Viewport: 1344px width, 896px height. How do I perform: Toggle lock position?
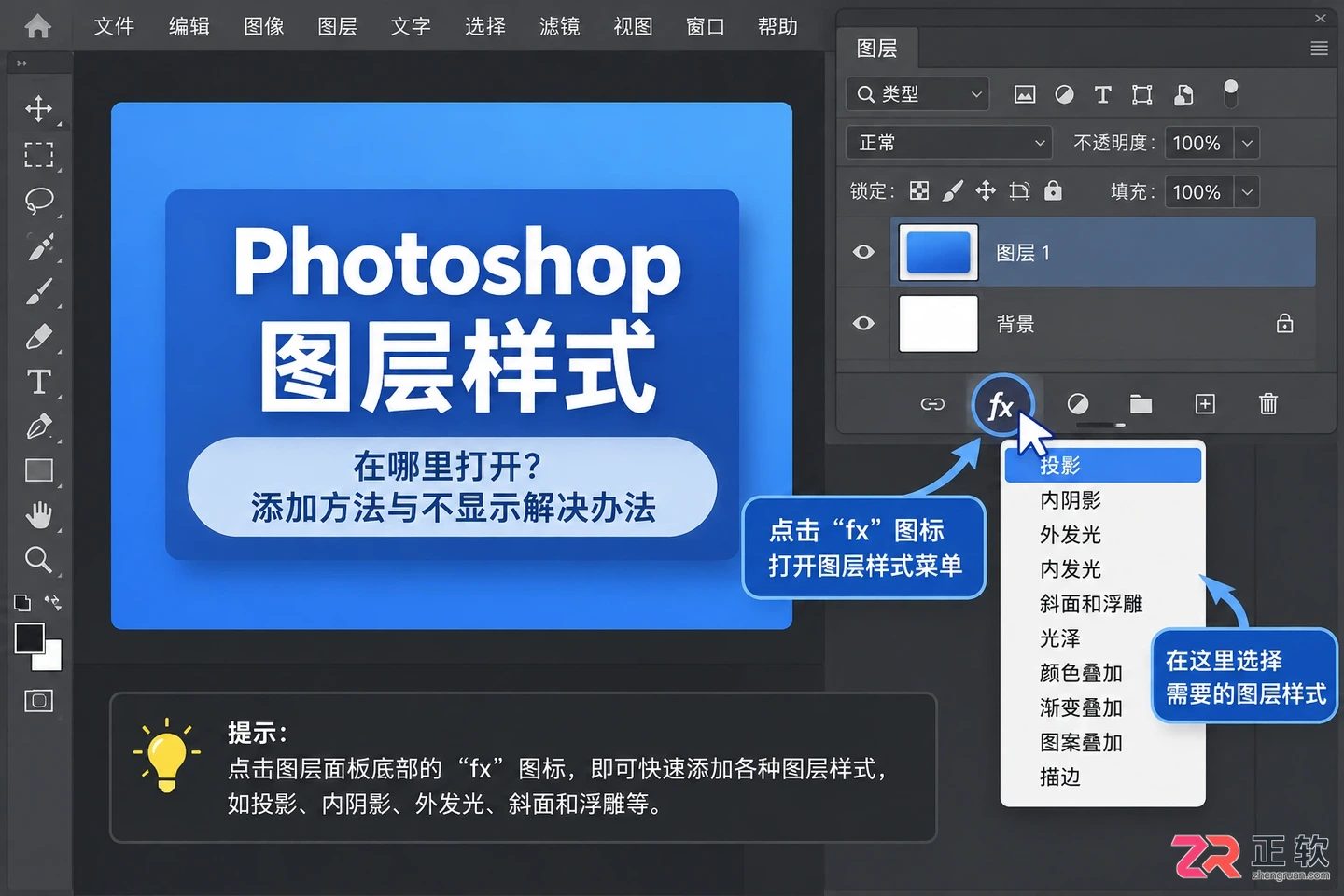click(x=986, y=191)
